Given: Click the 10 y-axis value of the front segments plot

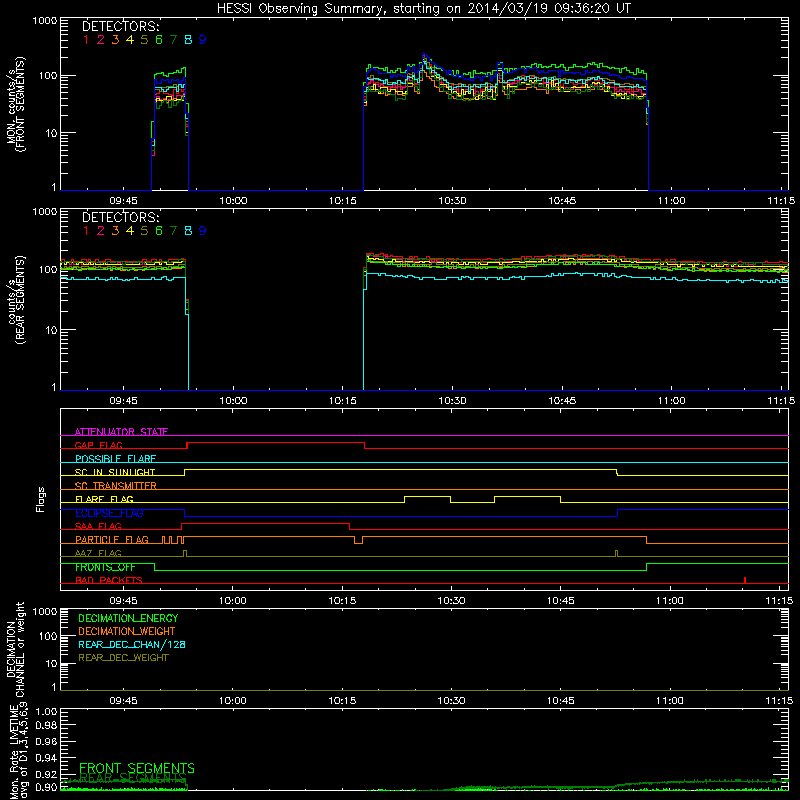Looking at the screenshot, I should pos(52,133).
